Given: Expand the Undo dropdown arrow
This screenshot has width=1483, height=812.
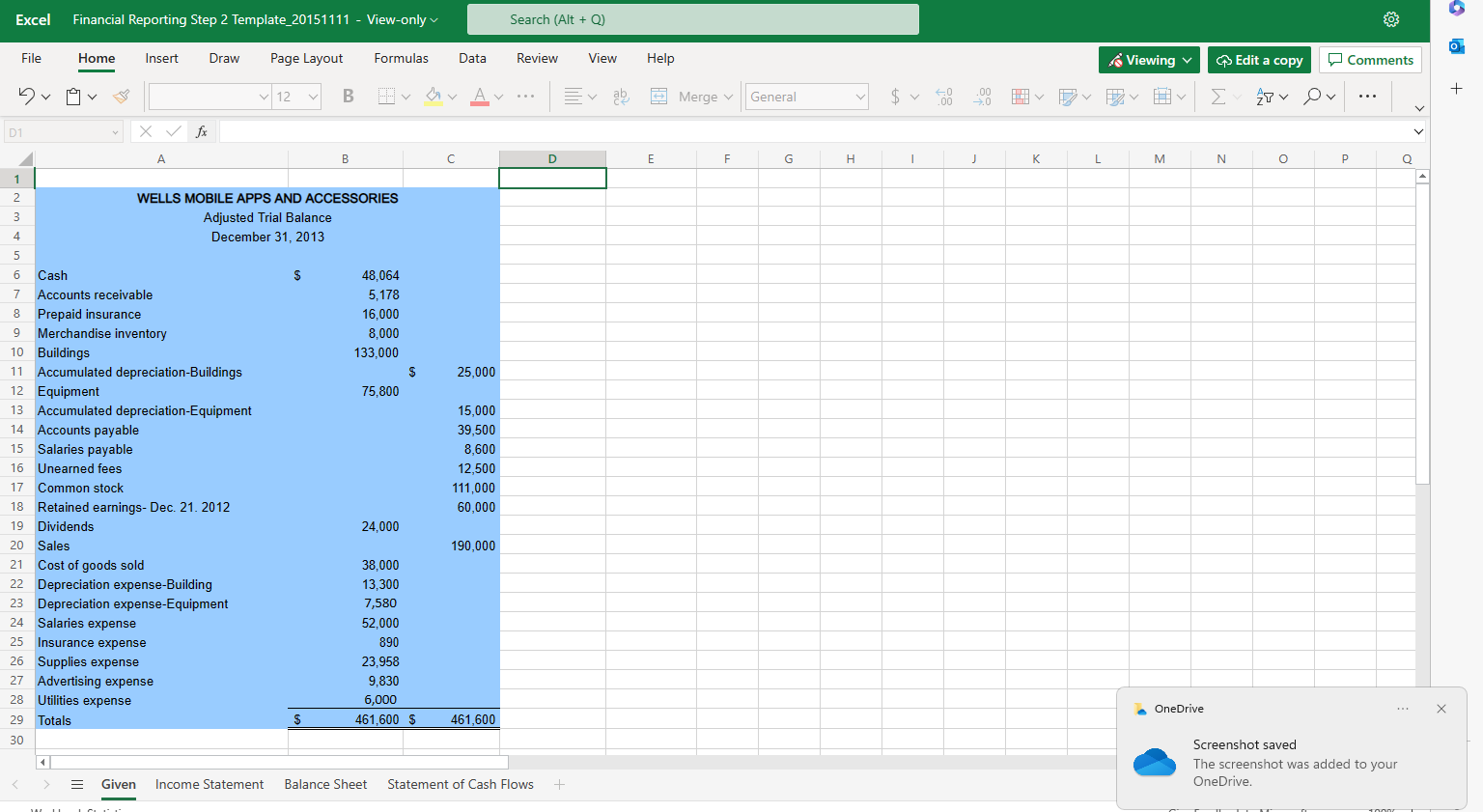Looking at the screenshot, I should coord(45,97).
